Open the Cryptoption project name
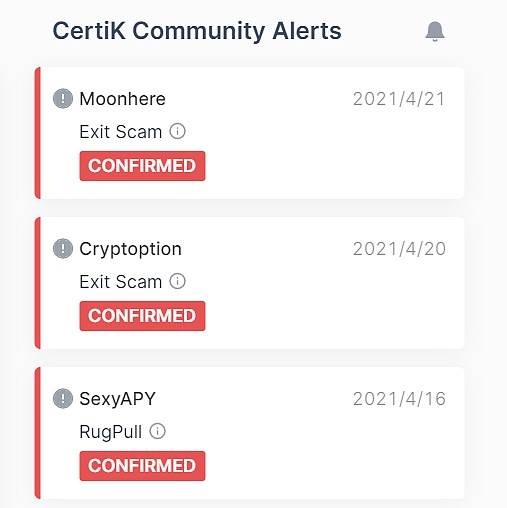 [131, 250]
